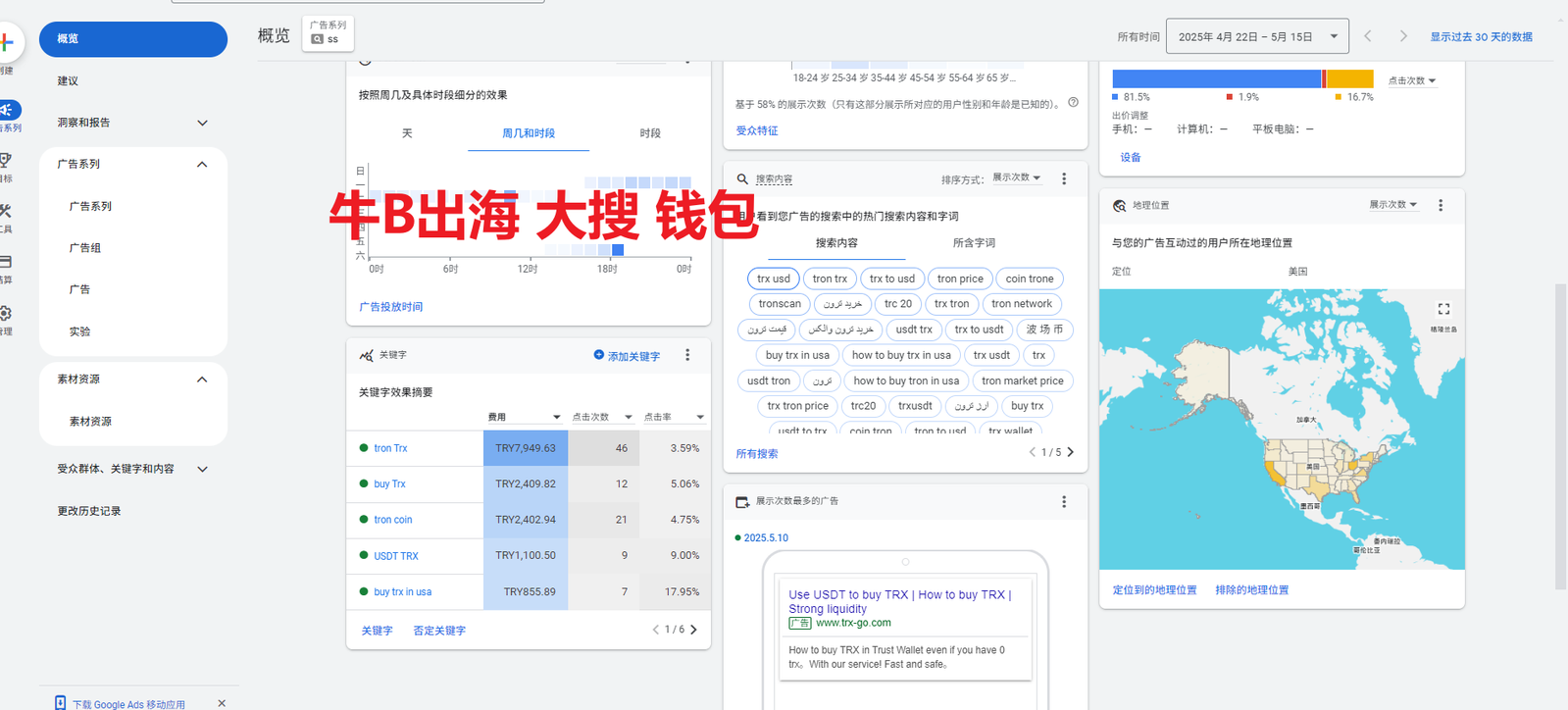Click the search terms magnifier icon
1568x710 pixels.
pos(743,178)
